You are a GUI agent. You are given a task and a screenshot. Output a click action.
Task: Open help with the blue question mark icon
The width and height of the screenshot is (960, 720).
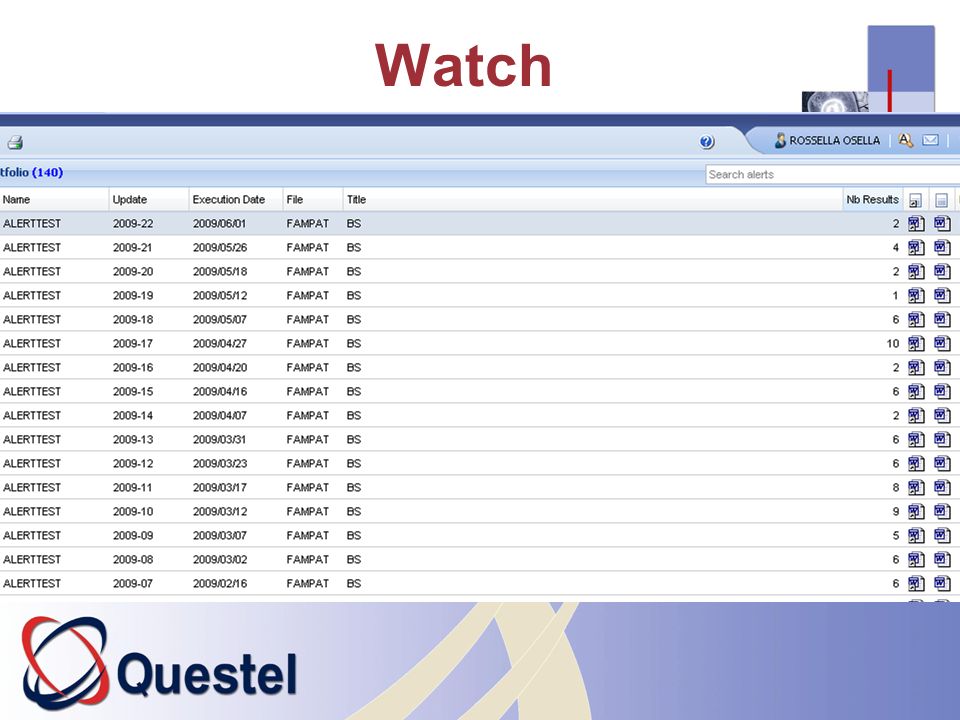coord(707,142)
